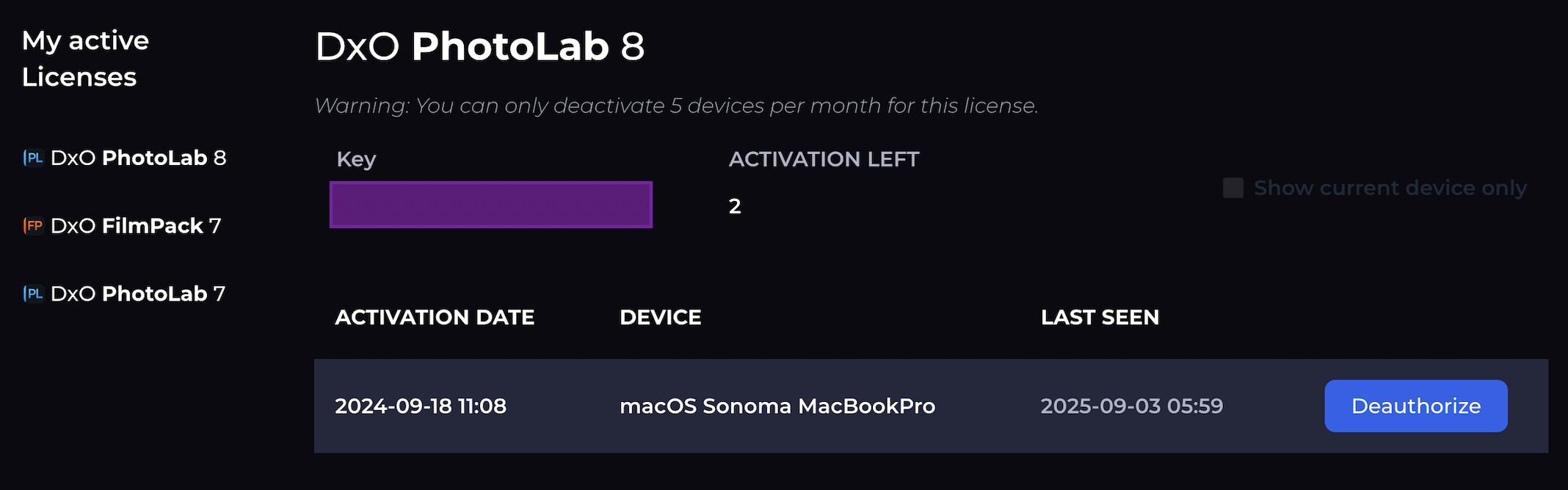Deauthorize the macOS Sonoma MacBookPro device

point(1415,406)
